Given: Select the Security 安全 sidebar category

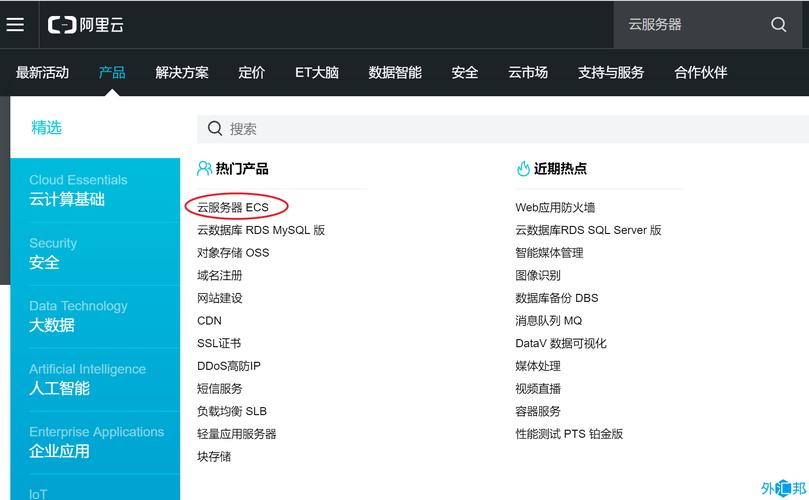Looking at the screenshot, I should pyautogui.click(x=95, y=253).
